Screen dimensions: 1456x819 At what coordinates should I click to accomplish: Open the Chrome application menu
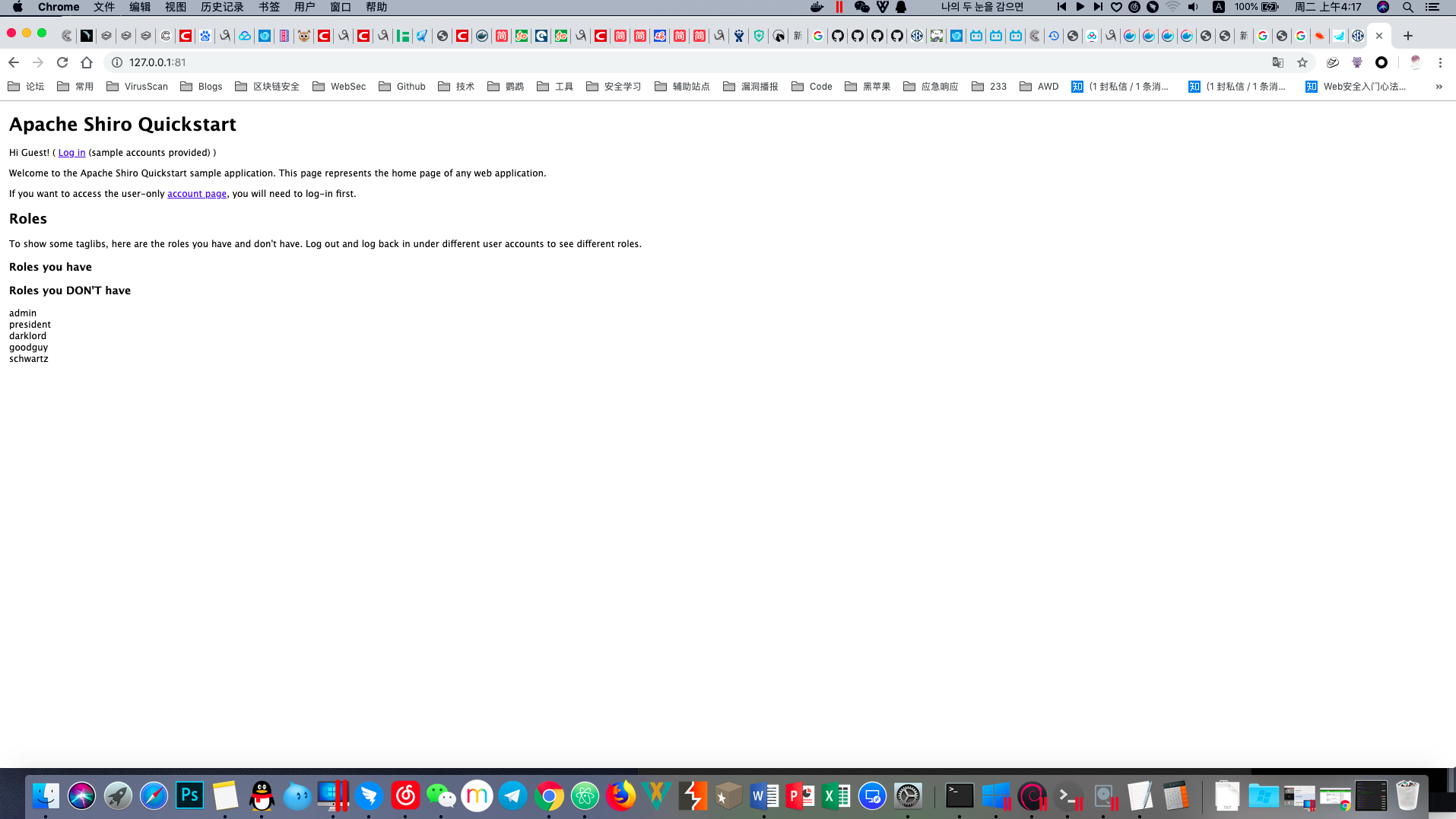59,7
